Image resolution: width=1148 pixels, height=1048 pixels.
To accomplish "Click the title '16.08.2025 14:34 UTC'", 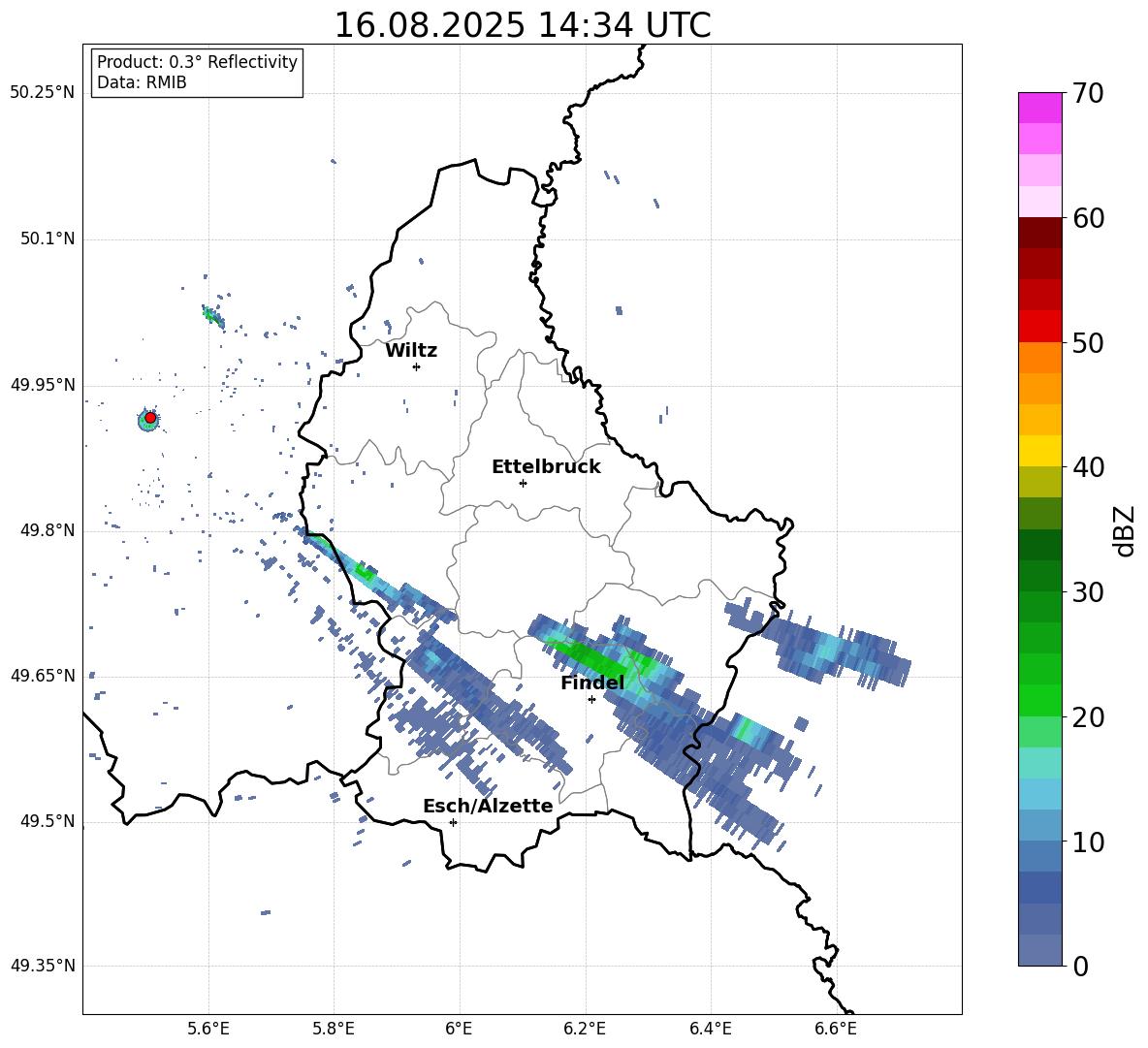I will point(522,25).
